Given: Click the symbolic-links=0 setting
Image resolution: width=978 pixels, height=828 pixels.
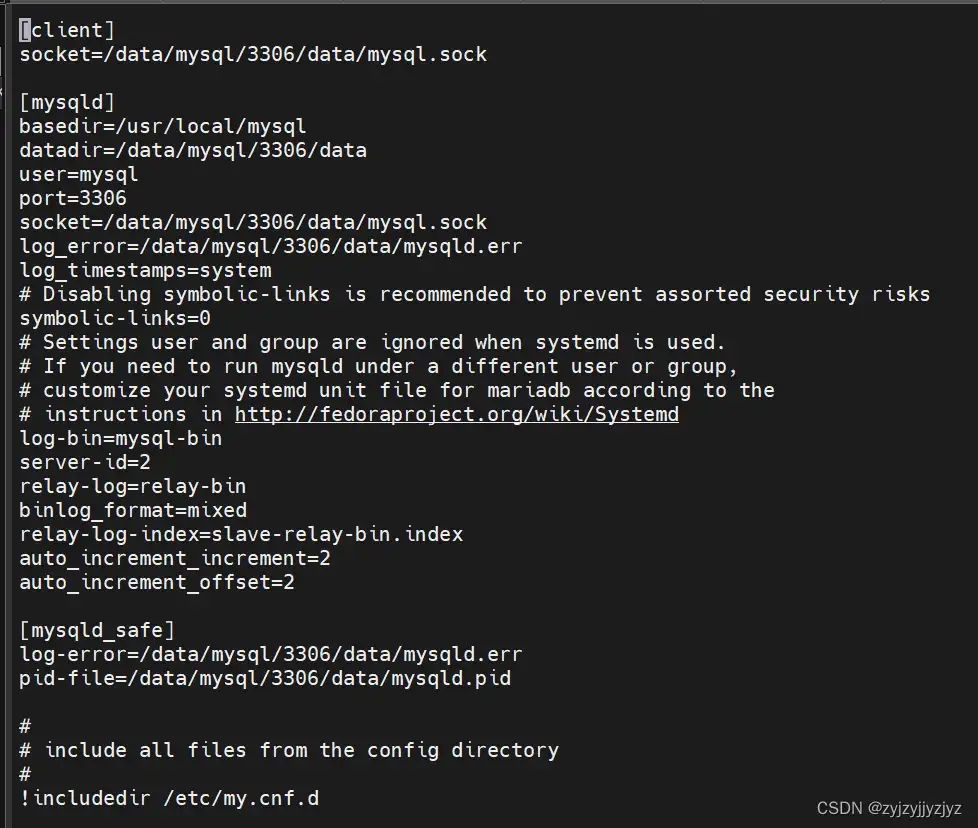Looking at the screenshot, I should [x=114, y=318].
